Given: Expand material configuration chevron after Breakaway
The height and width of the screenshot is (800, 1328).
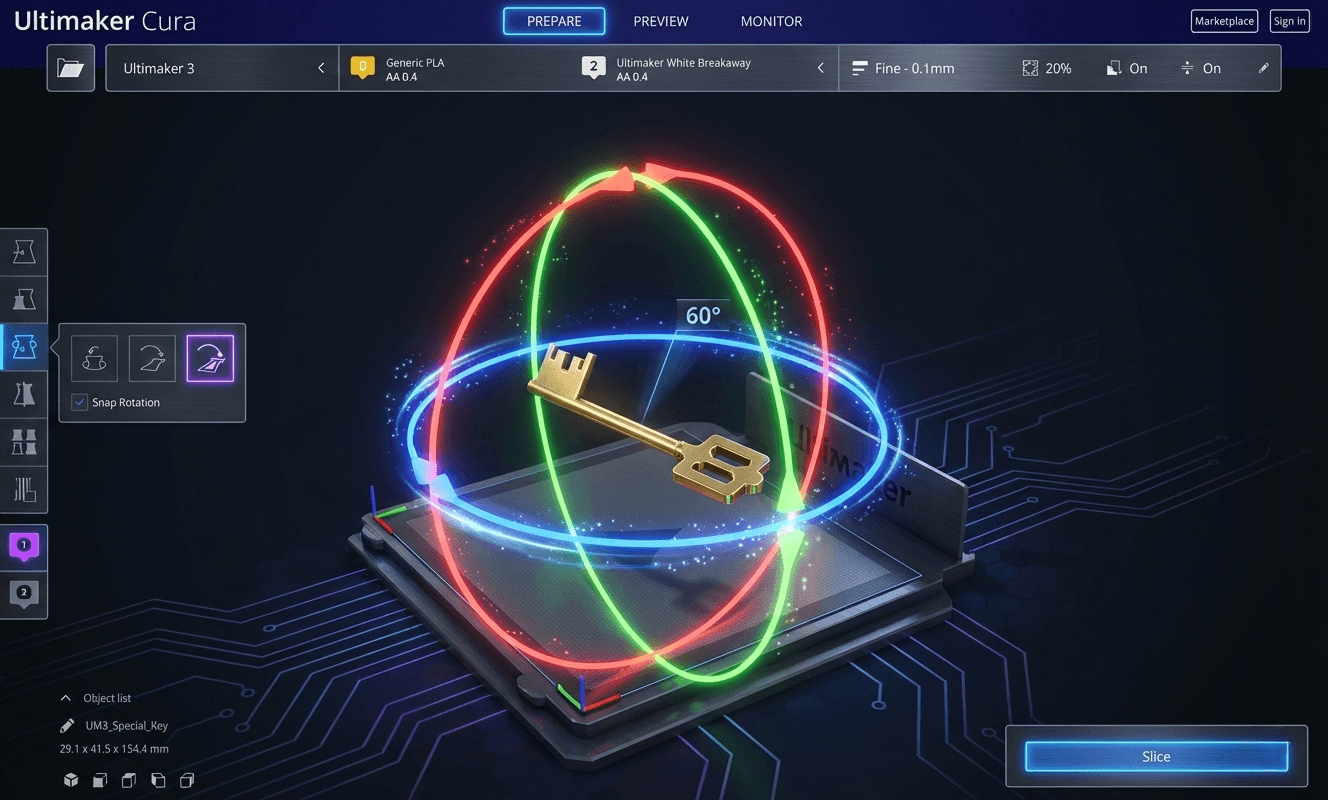Looking at the screenshot, I should point(821,68).
